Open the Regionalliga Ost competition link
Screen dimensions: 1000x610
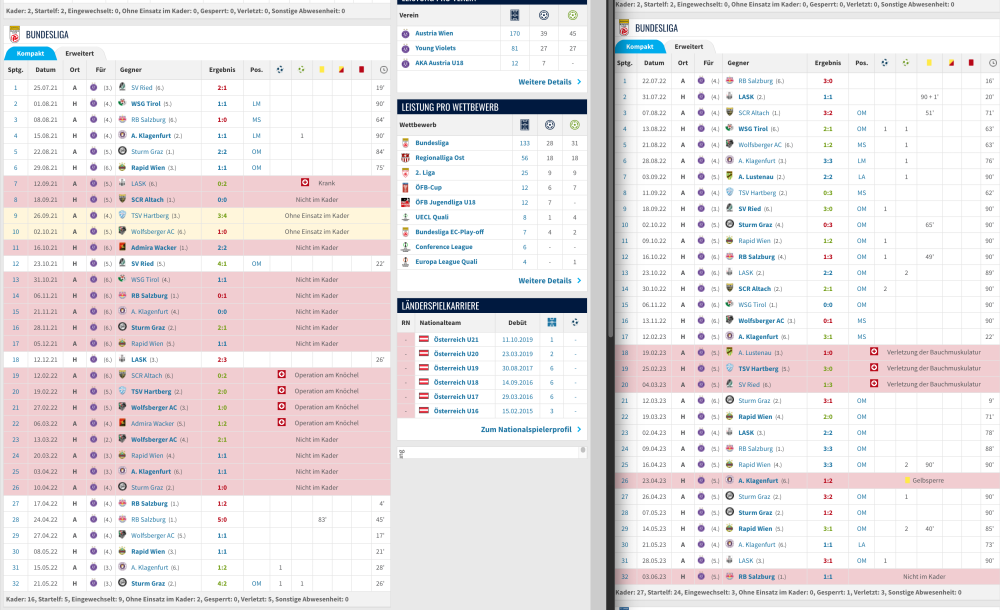pos(440,158)
